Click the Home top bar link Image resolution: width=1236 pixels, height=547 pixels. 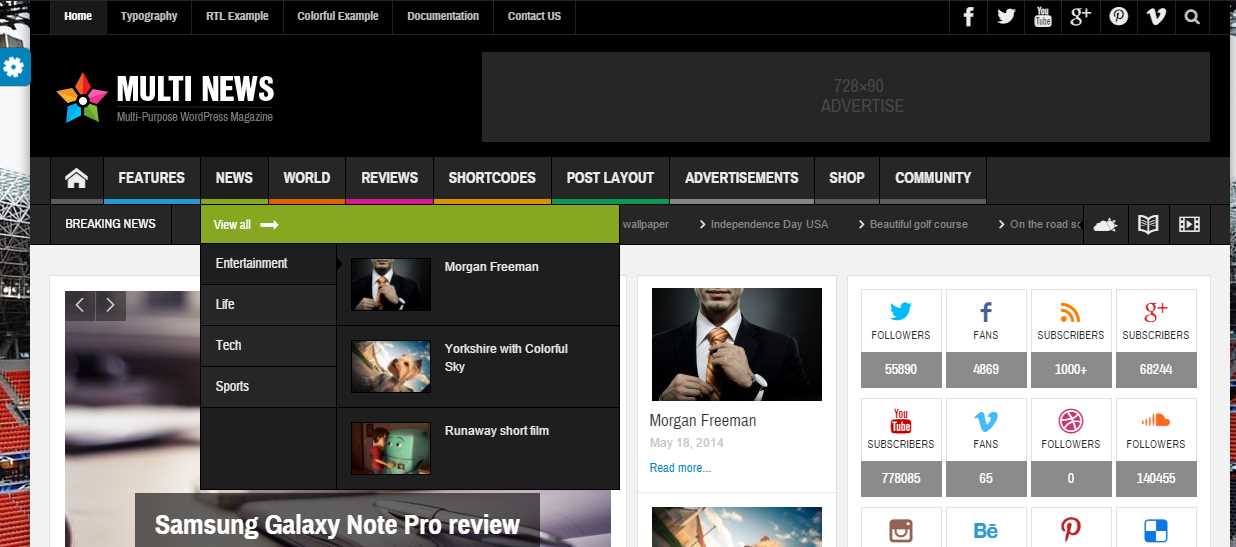[78, 16]
